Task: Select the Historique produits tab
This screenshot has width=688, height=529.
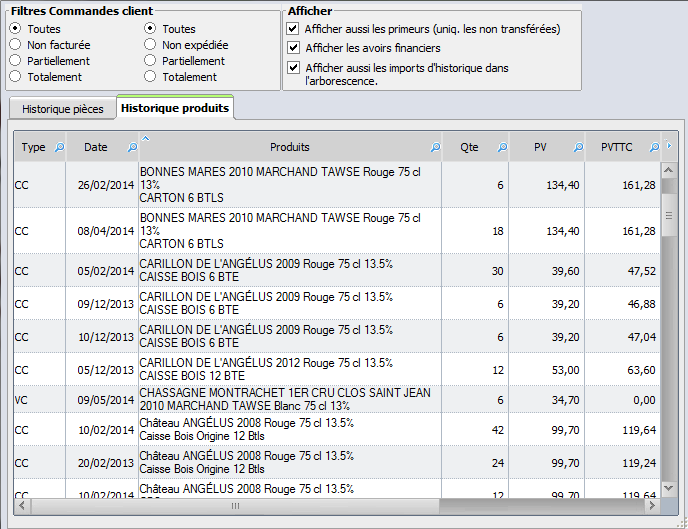Action: [x=175, y=107]
